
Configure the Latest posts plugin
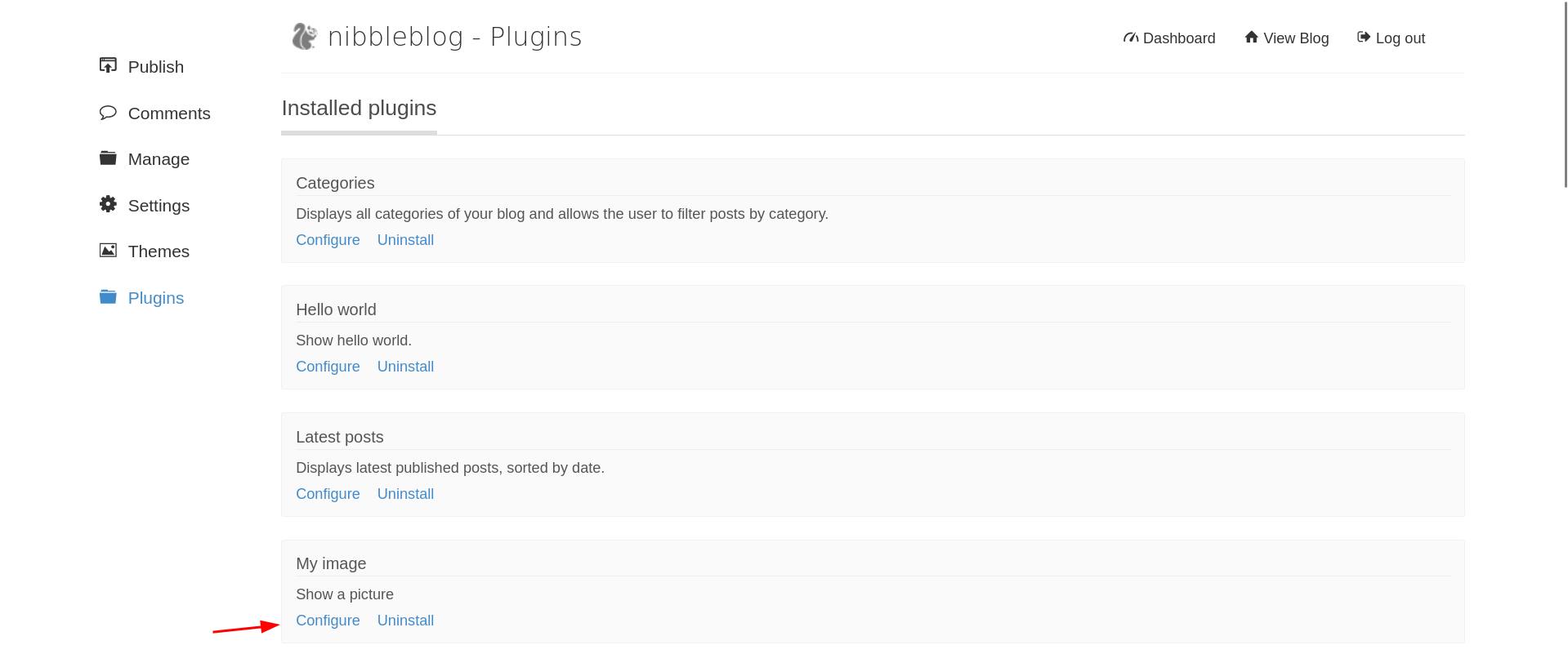tap(328, 494)
